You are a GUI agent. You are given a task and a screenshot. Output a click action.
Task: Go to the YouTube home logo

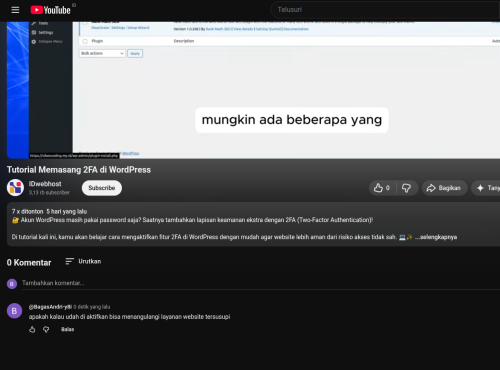(x=51, y=10)
